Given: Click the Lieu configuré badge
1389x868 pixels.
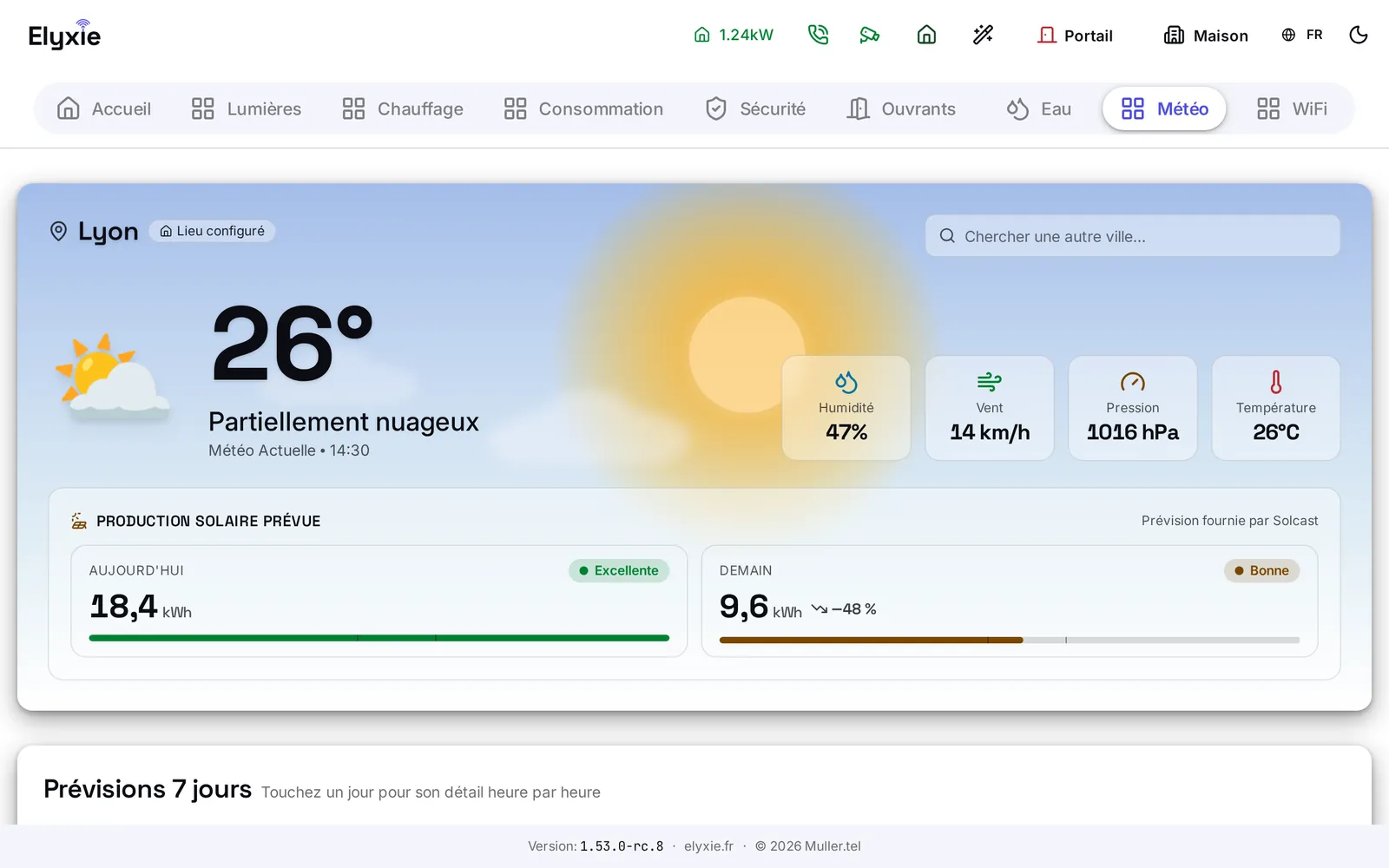Looking at the screenshot, I should [212, 231].
